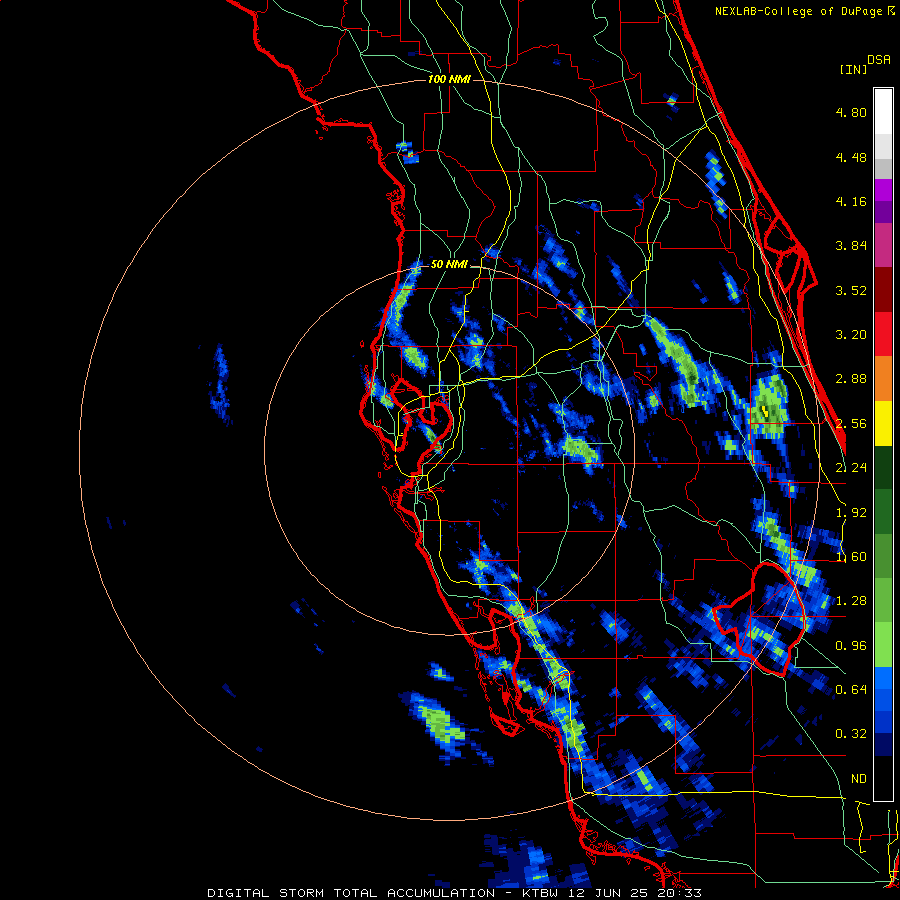The width and height of the screenshot is (900, 900).
Task: Select the pink legend swatch beside 3.84
Action: coord(883,246)
